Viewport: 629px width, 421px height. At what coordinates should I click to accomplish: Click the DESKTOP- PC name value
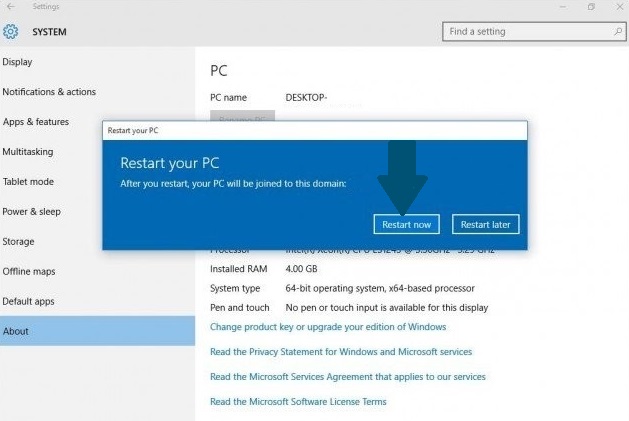click(x=306, y=98)
